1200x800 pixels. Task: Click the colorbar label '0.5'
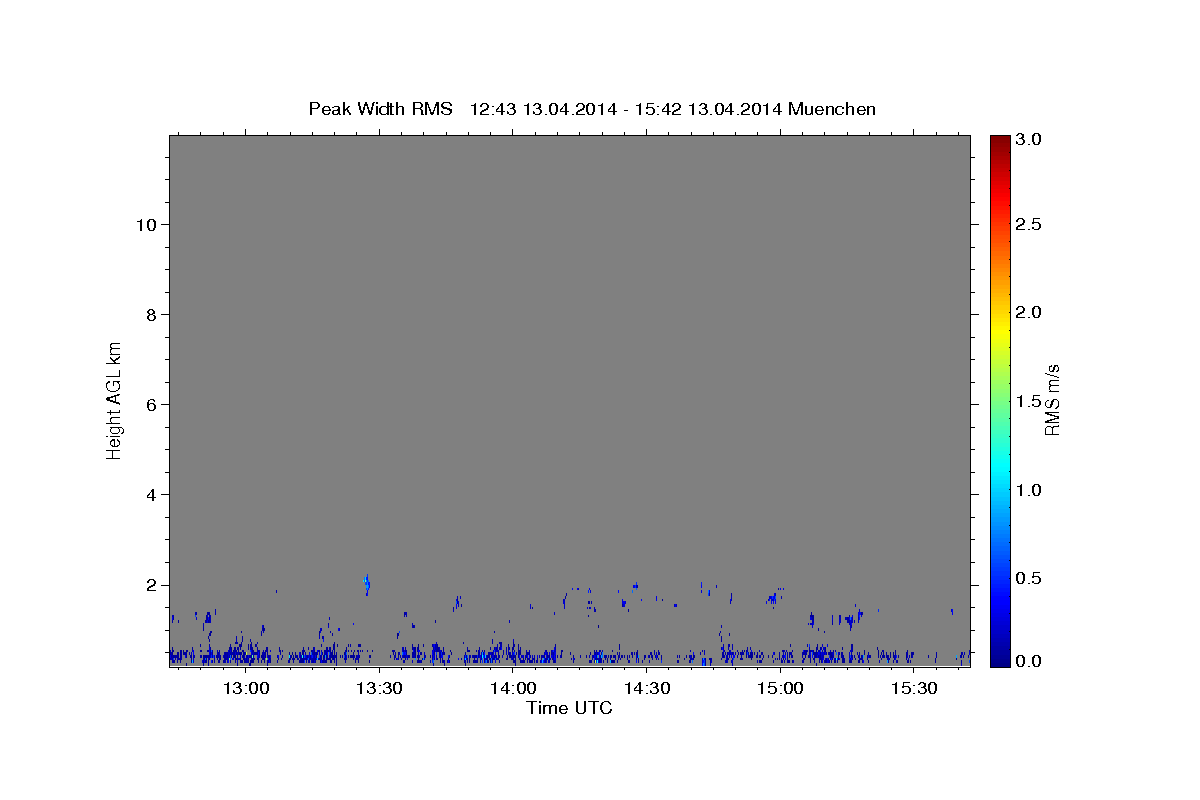[1030, 578]
